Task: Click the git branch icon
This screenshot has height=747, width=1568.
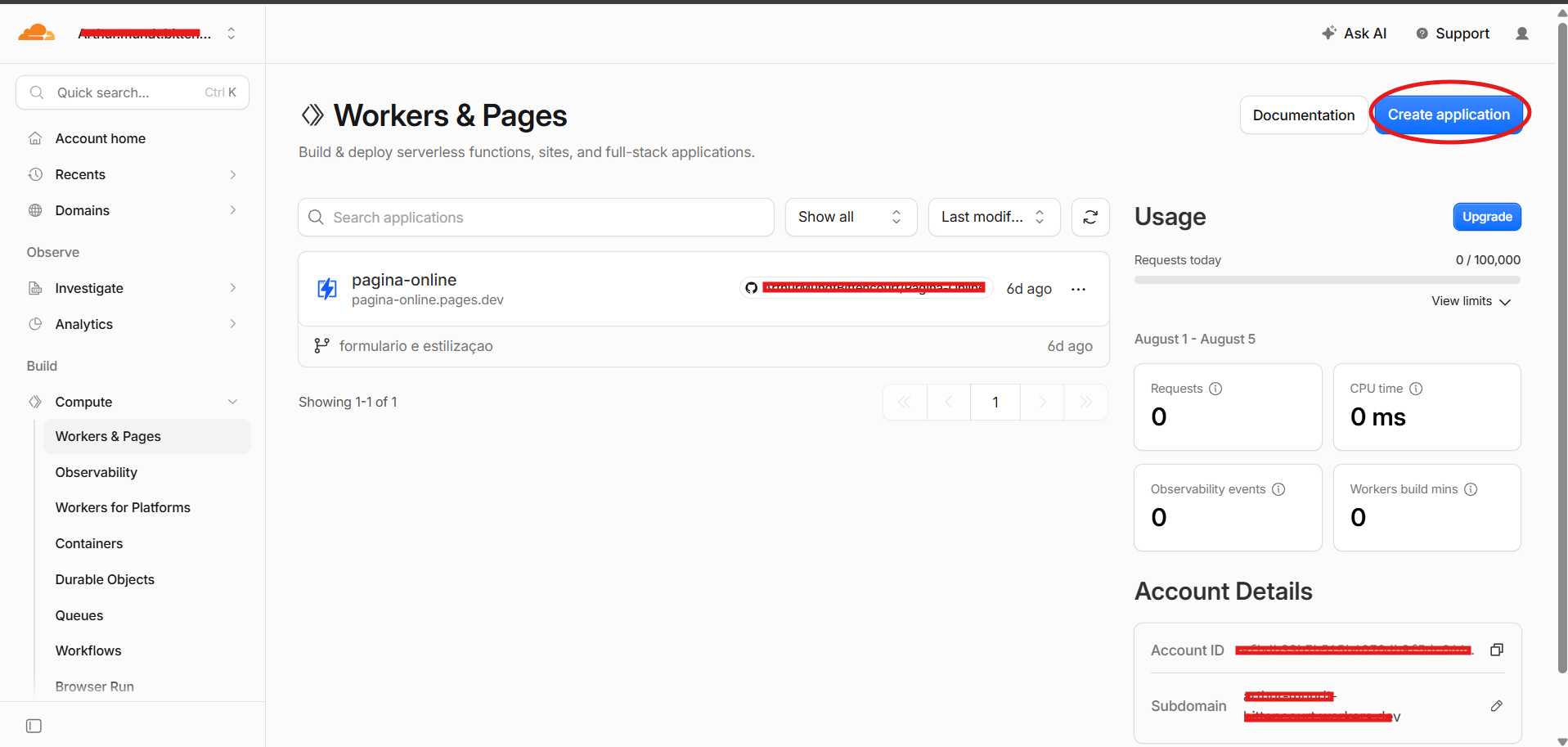Action: click(321, 346)
